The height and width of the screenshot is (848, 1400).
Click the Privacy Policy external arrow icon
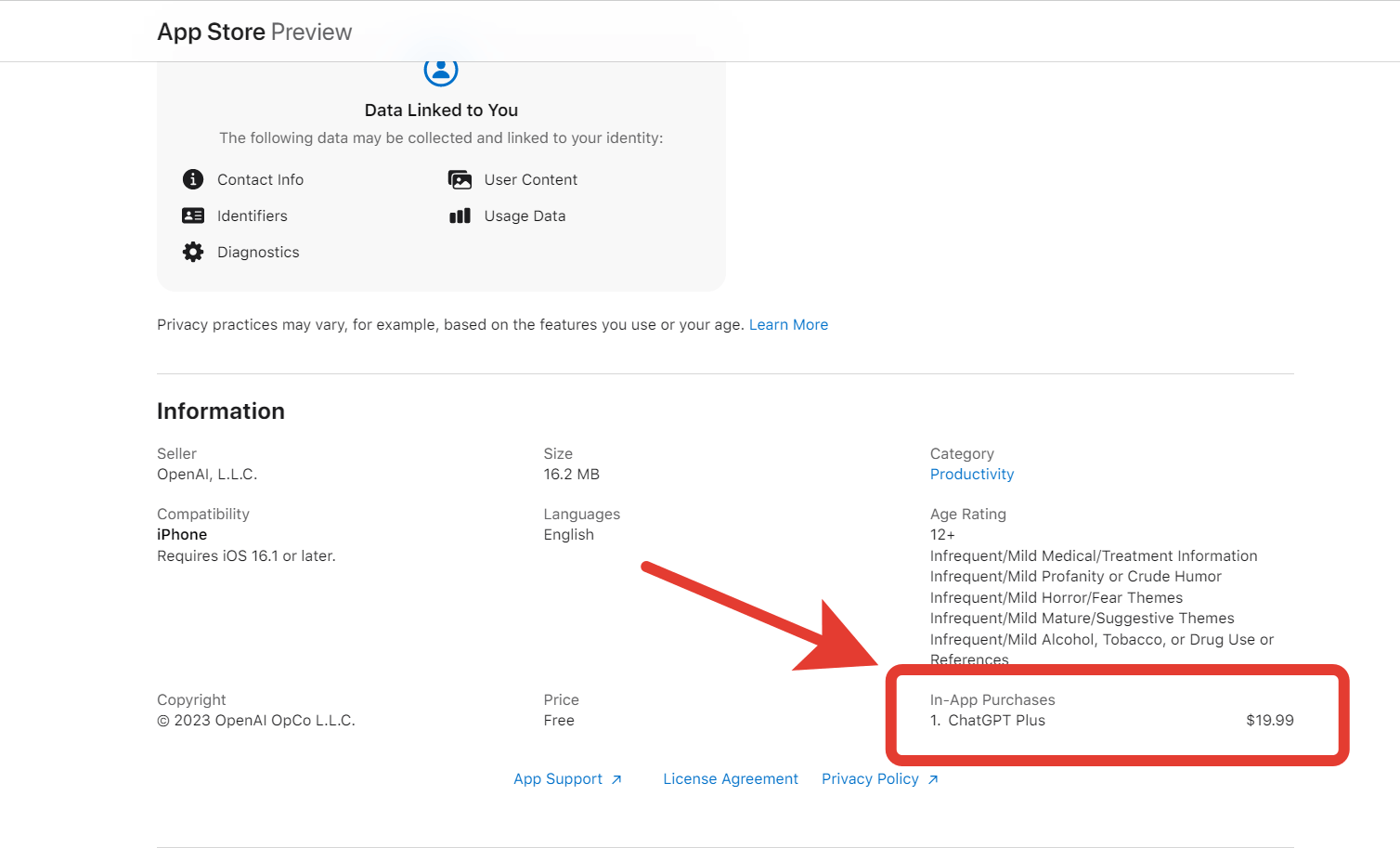pyautogui.click(x=933, y=779)
